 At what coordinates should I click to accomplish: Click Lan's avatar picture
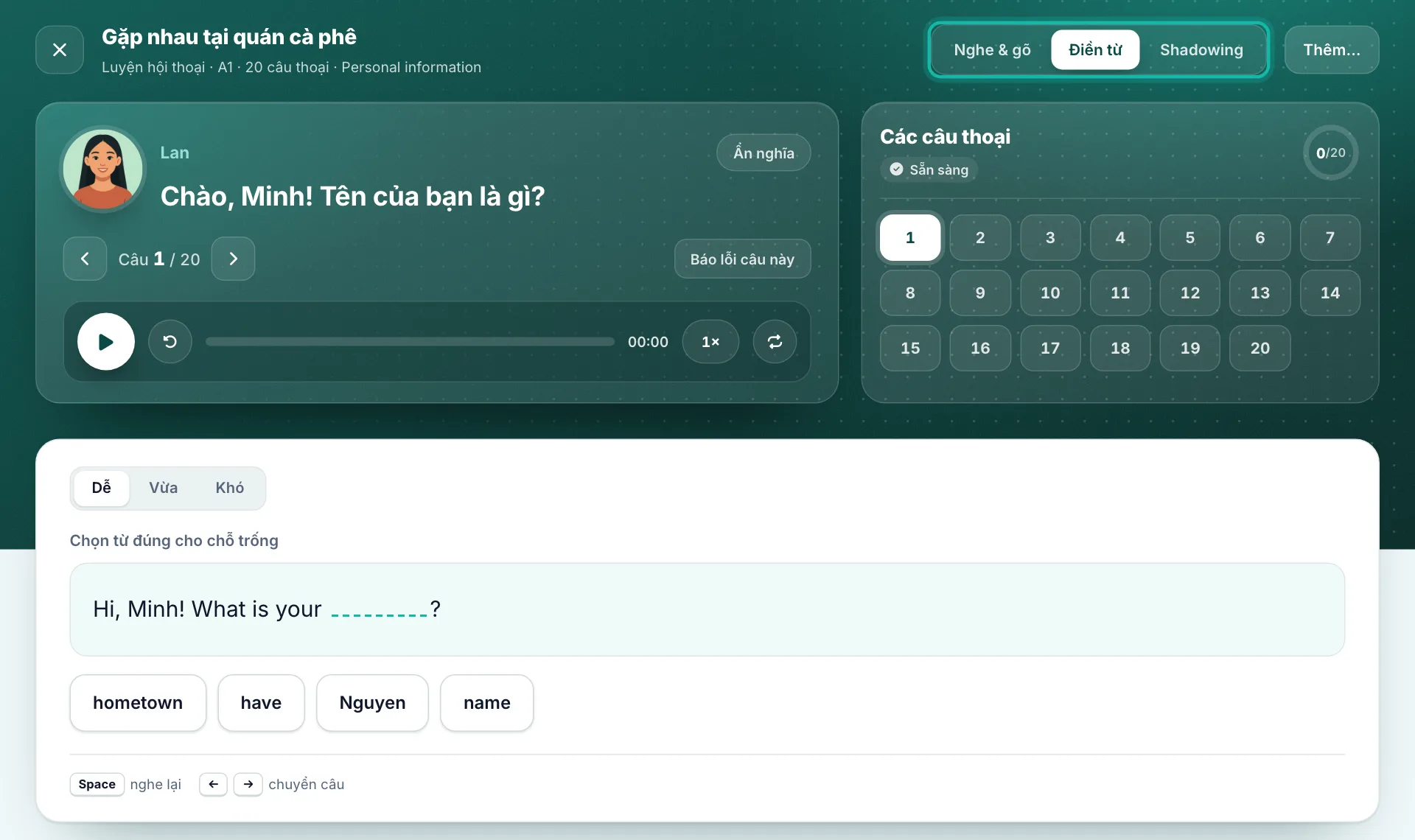pyautogui.click(x=102, y=169)
